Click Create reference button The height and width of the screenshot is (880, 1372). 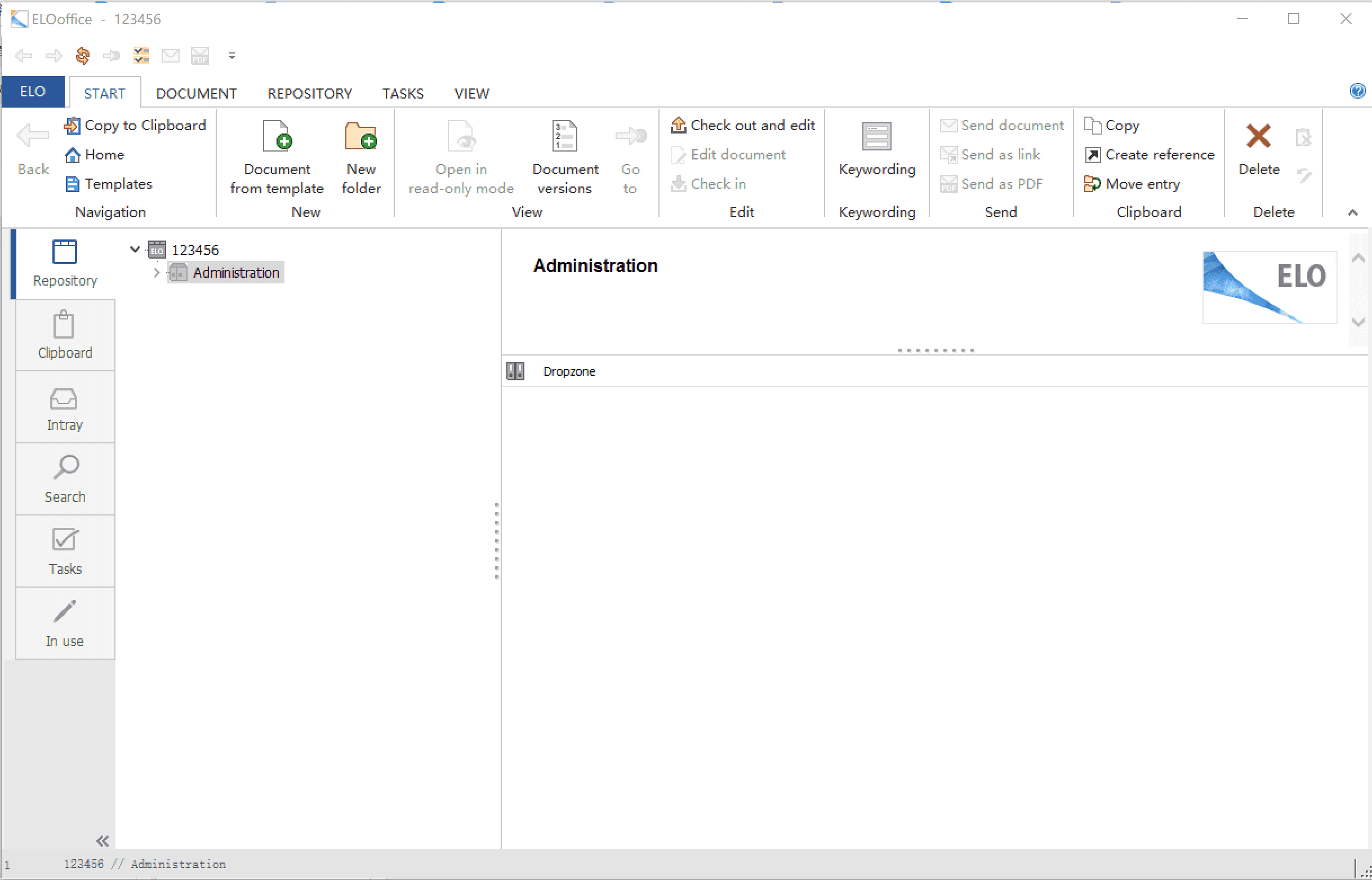(1149, 154)
